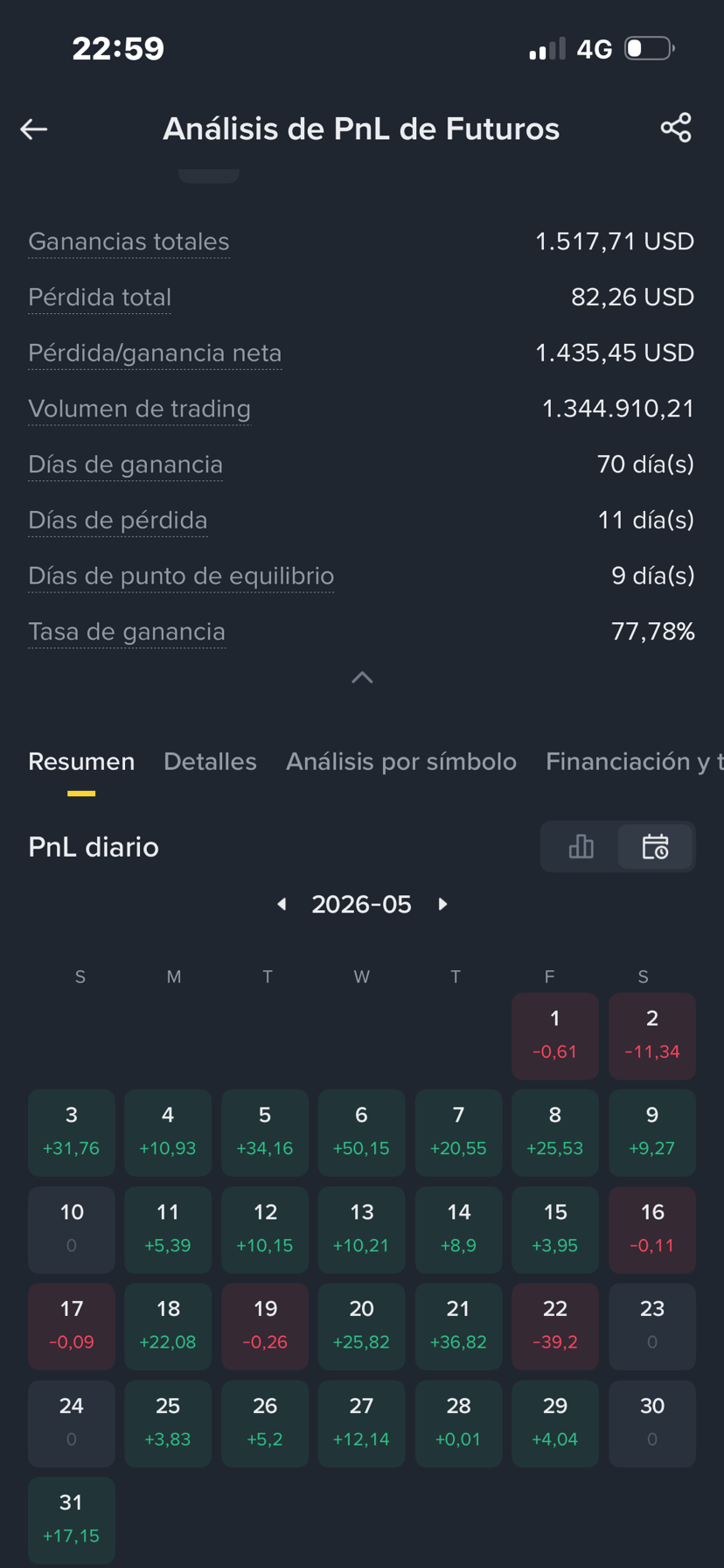724x1568 pixels.
Task: Go to next month arrow
Action: 442,904
